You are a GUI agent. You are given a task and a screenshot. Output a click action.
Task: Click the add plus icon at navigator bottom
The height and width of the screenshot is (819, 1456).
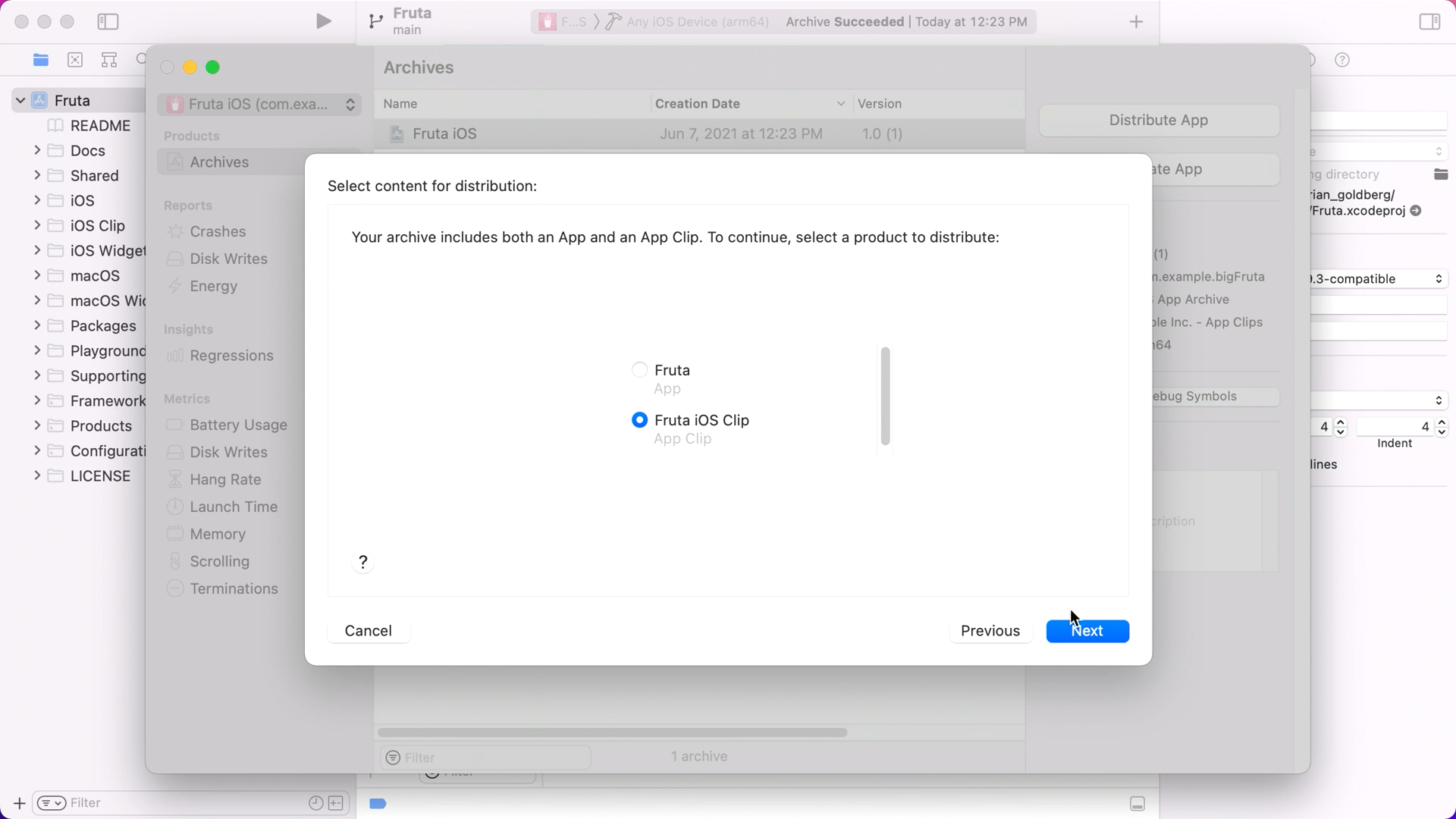[19, 802]
